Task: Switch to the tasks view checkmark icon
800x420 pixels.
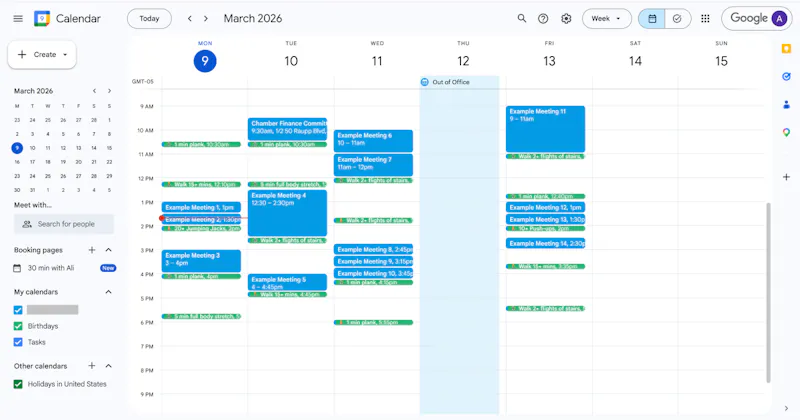Action: tap(678, 18)
